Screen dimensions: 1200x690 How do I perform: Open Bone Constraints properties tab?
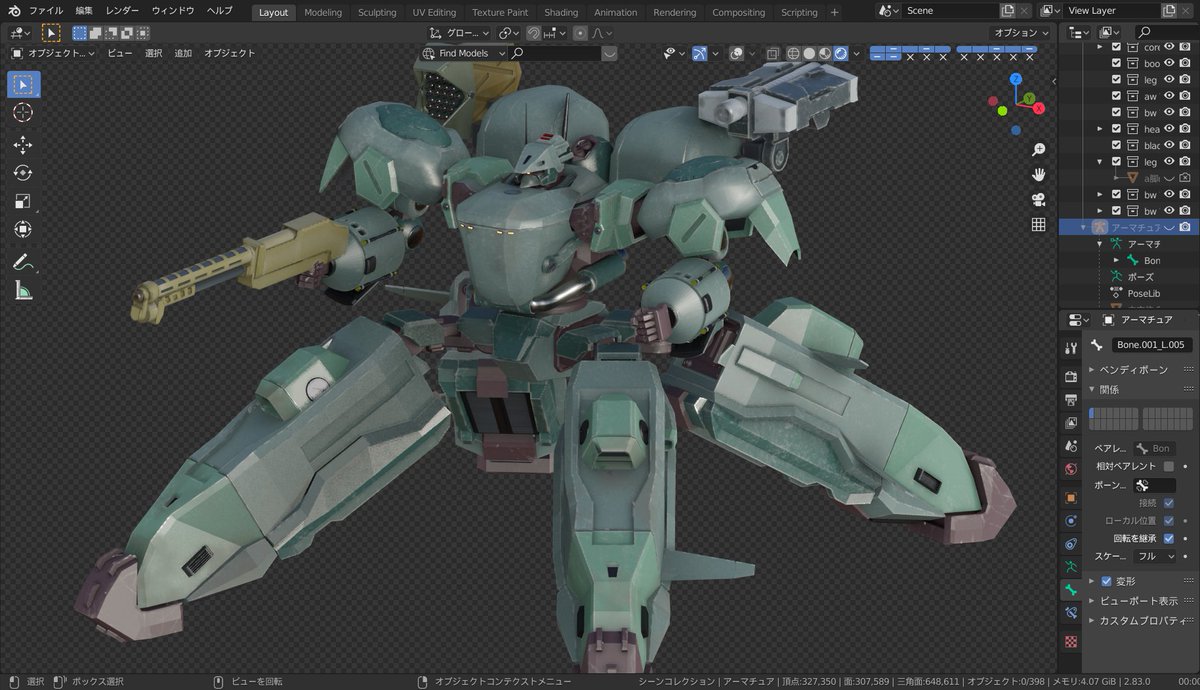point(1071,613)
